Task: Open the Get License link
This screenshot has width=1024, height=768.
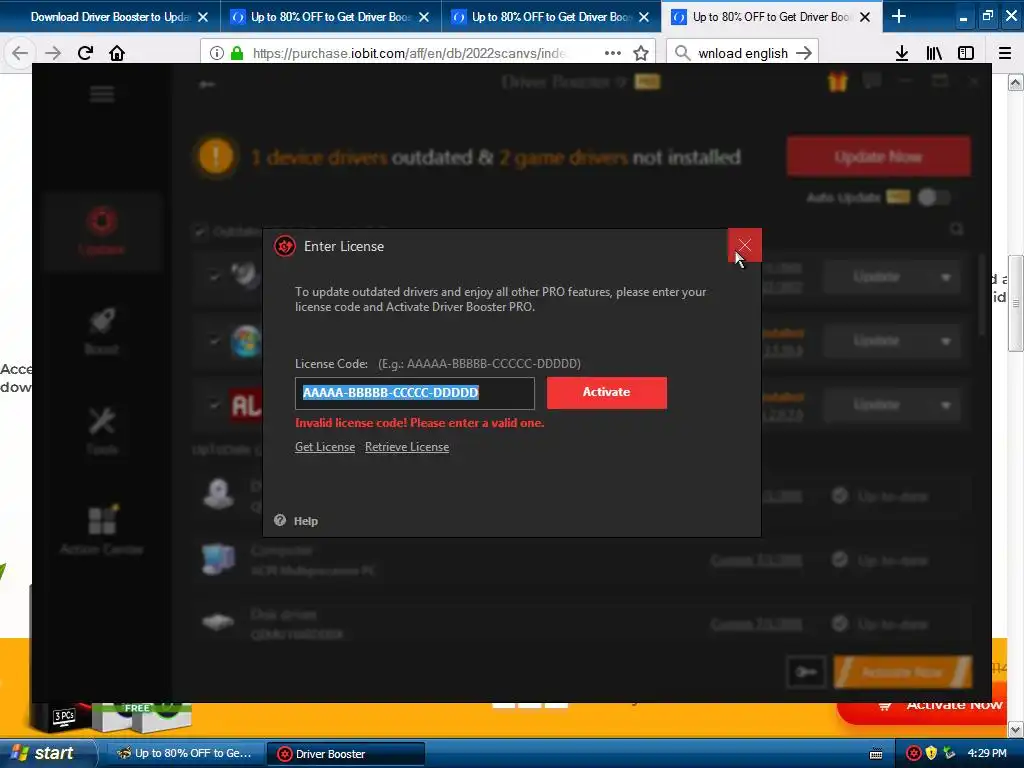Action: tap(325, 447)
